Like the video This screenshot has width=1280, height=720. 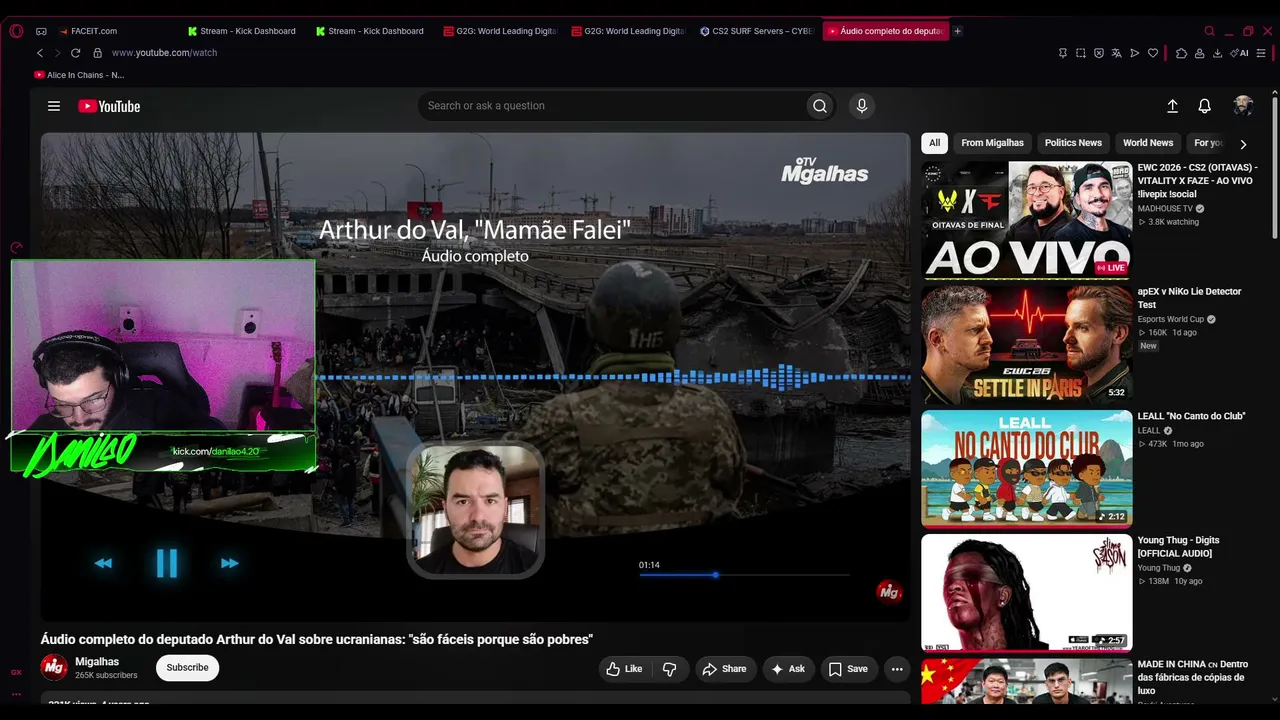click(x=624, y=669)
